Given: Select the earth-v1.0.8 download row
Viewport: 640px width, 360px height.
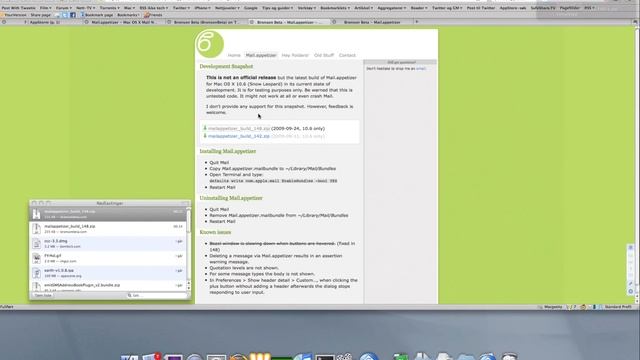Looking at the screenshot, I should point(108,273).
